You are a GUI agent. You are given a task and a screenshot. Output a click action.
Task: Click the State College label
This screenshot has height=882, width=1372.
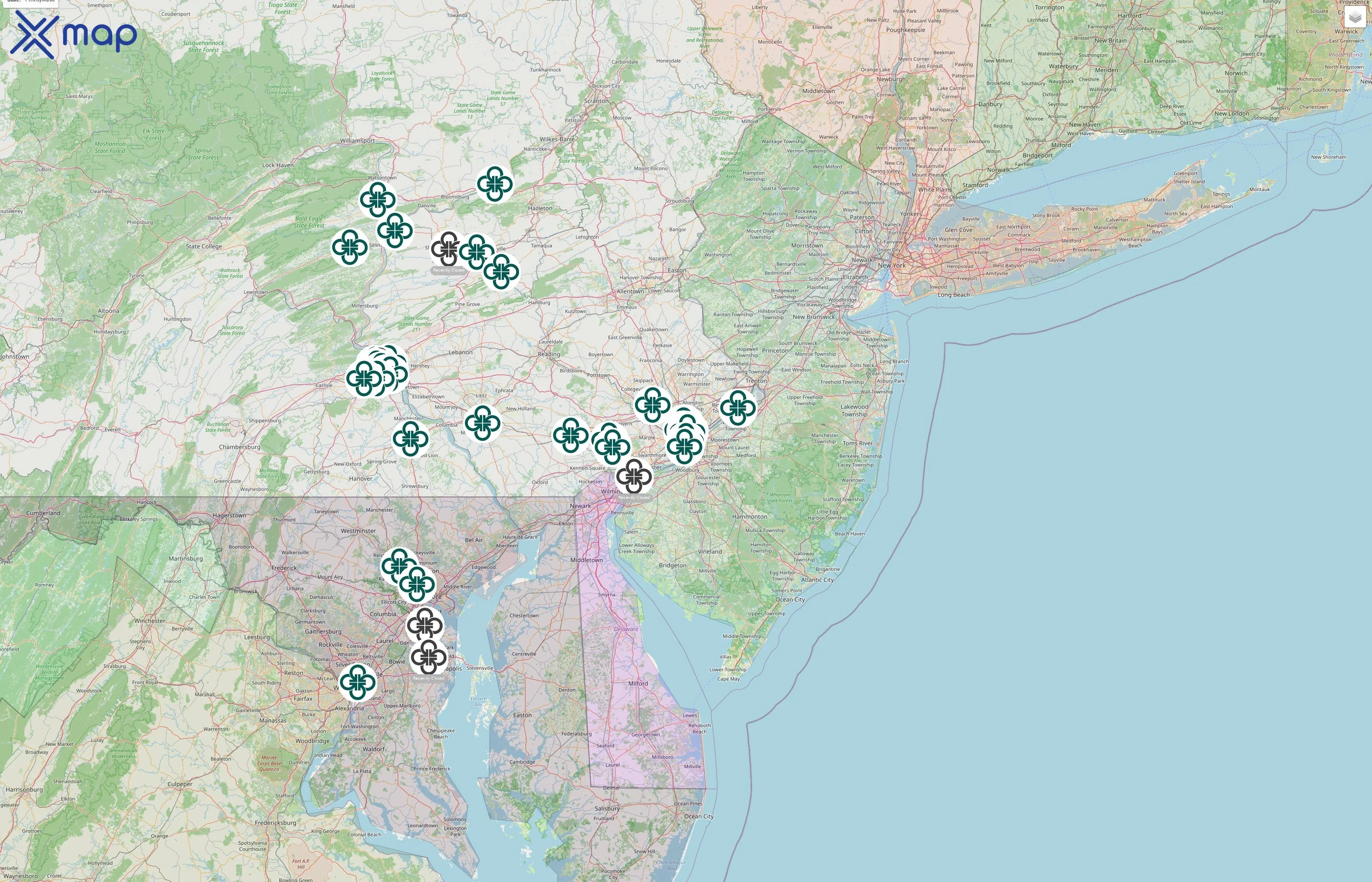[x=203, y=246]
